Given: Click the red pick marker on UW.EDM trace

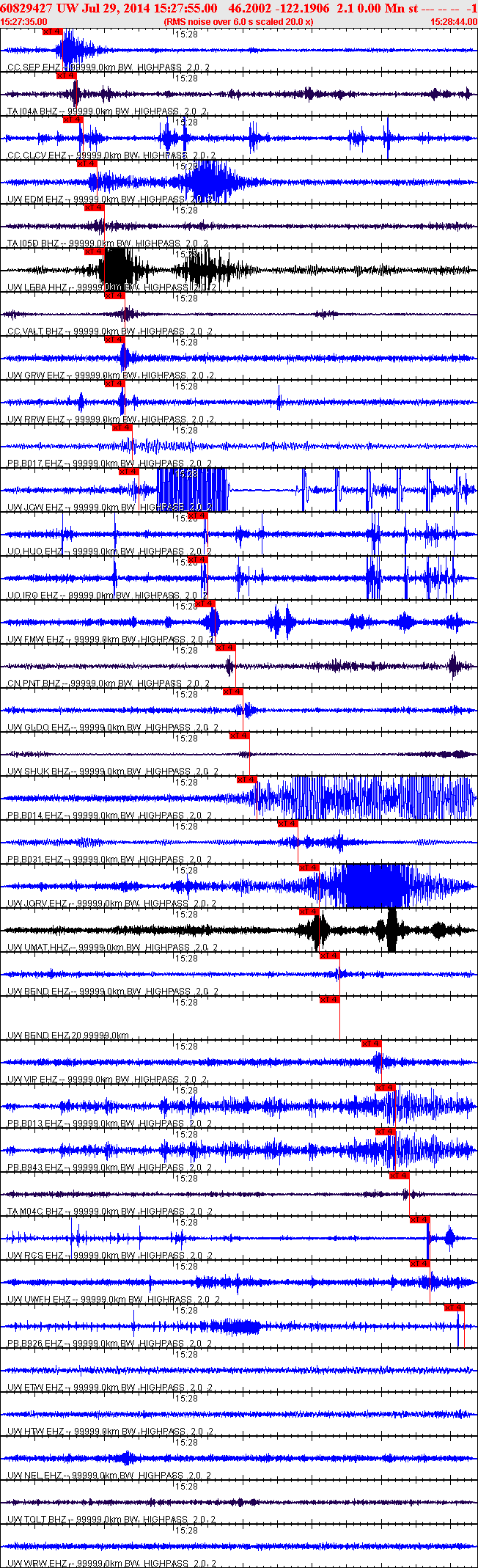Looking at the screenshot, I should click(x=87, y=164).
